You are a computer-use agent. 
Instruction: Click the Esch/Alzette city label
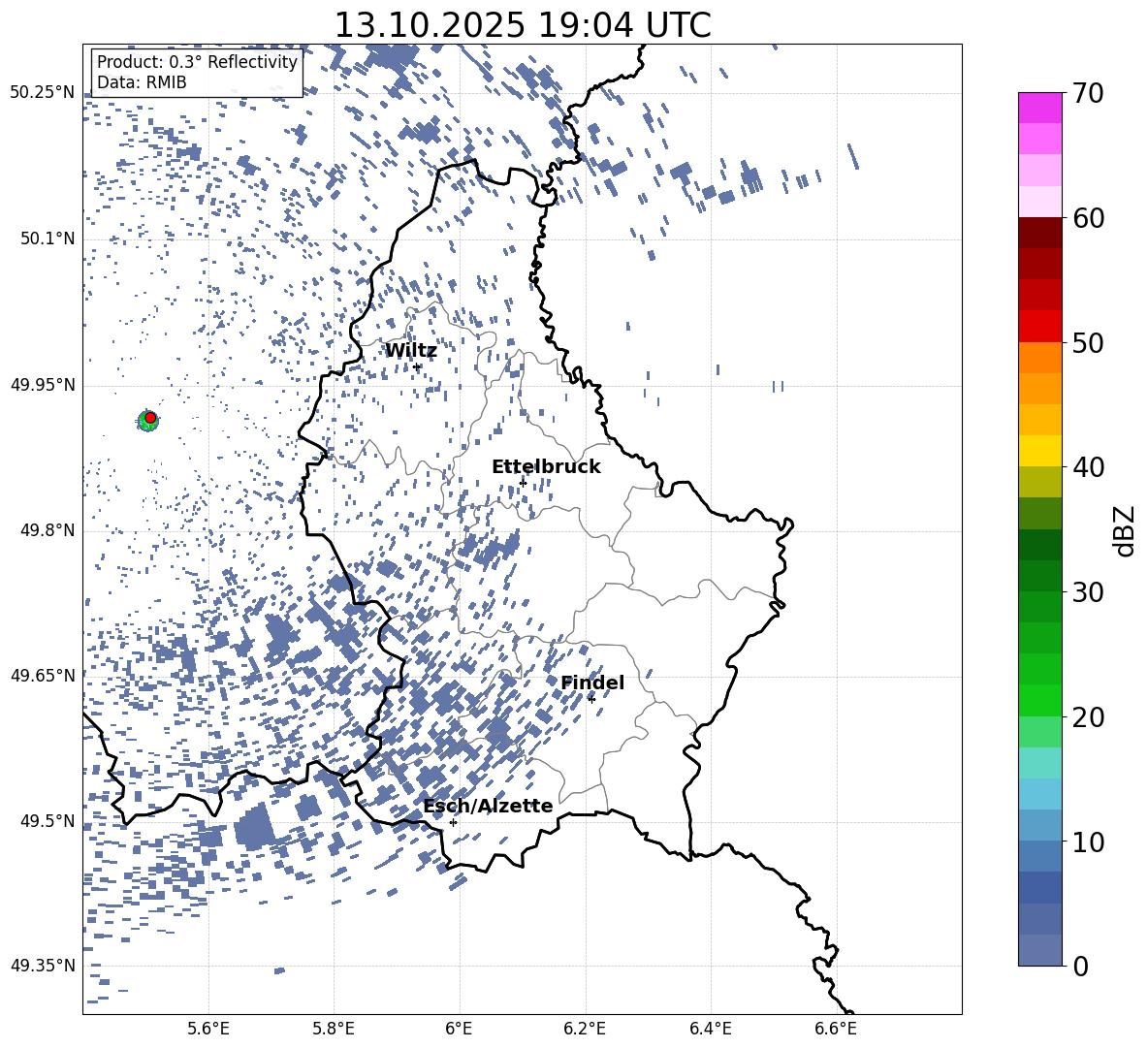(488, 806)
